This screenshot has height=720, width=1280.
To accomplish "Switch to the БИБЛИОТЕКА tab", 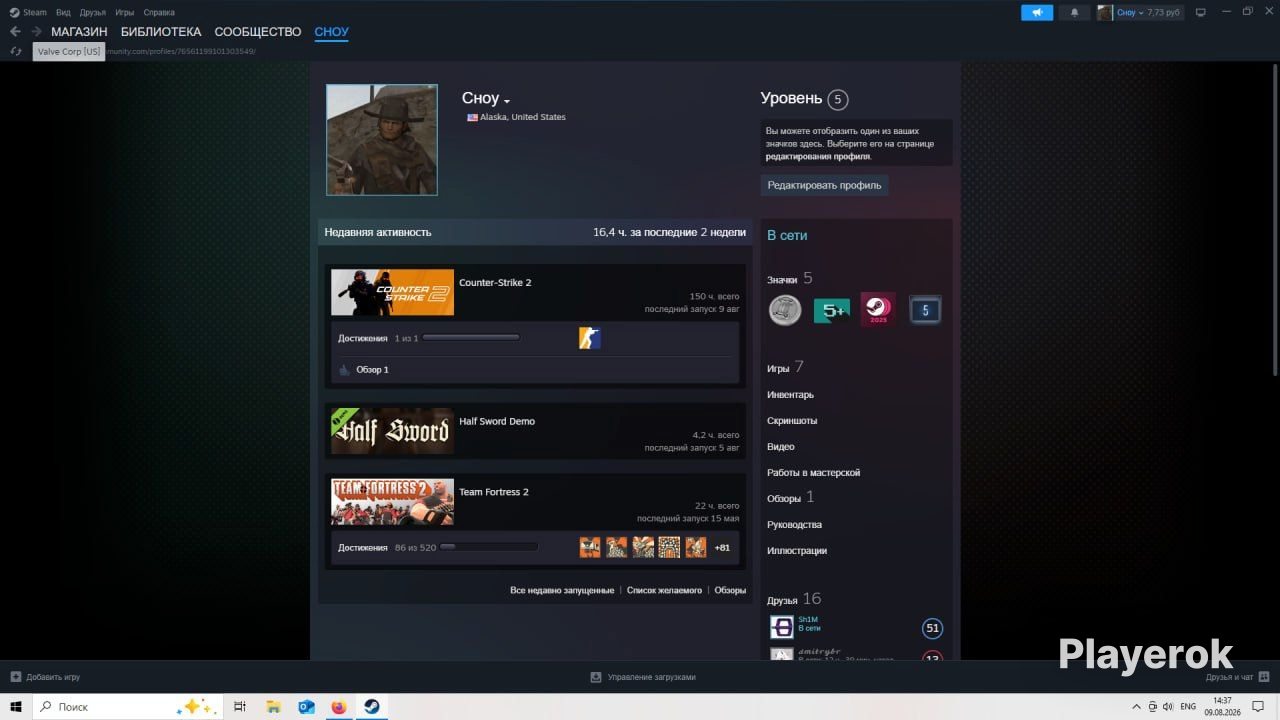I will coord(161,32).
